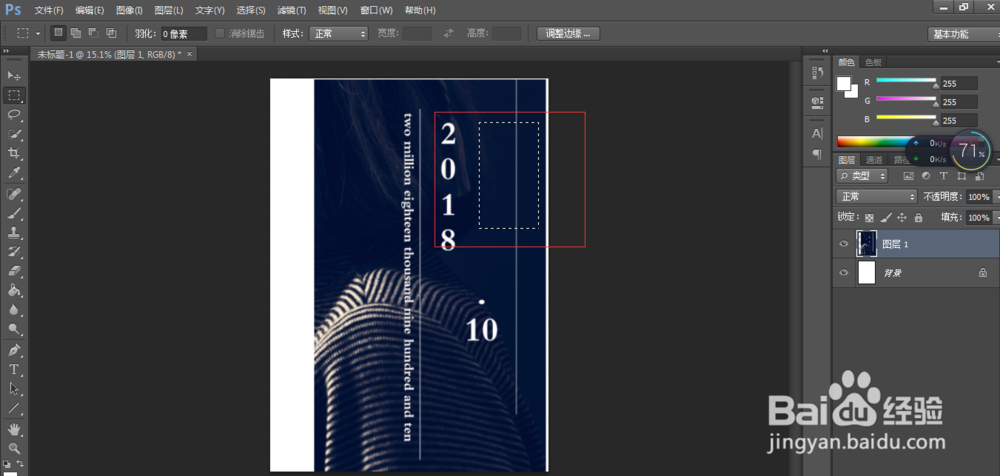Select the Line shape tool
Viewport: 1000px width, 476px height.
(x=14, y=408)
